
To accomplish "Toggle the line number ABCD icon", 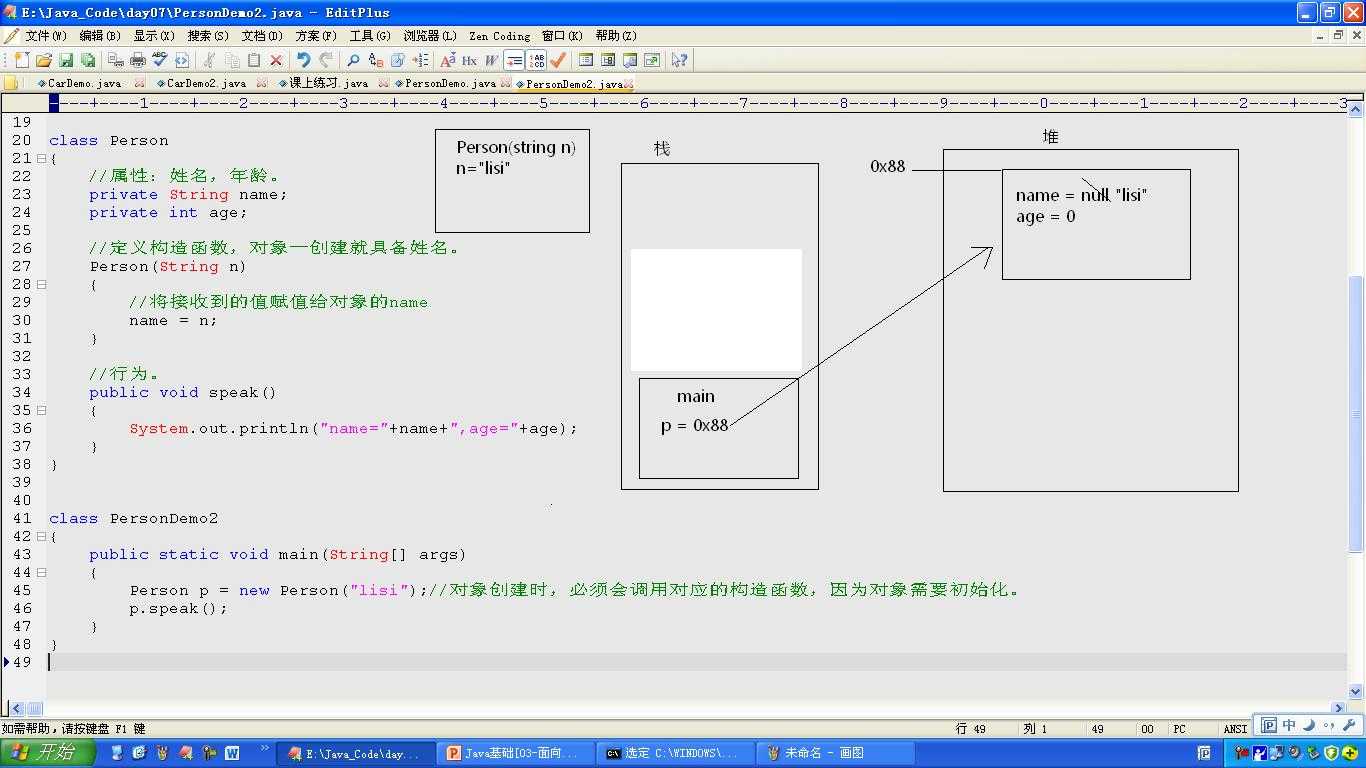I will (x=537, y=60).
